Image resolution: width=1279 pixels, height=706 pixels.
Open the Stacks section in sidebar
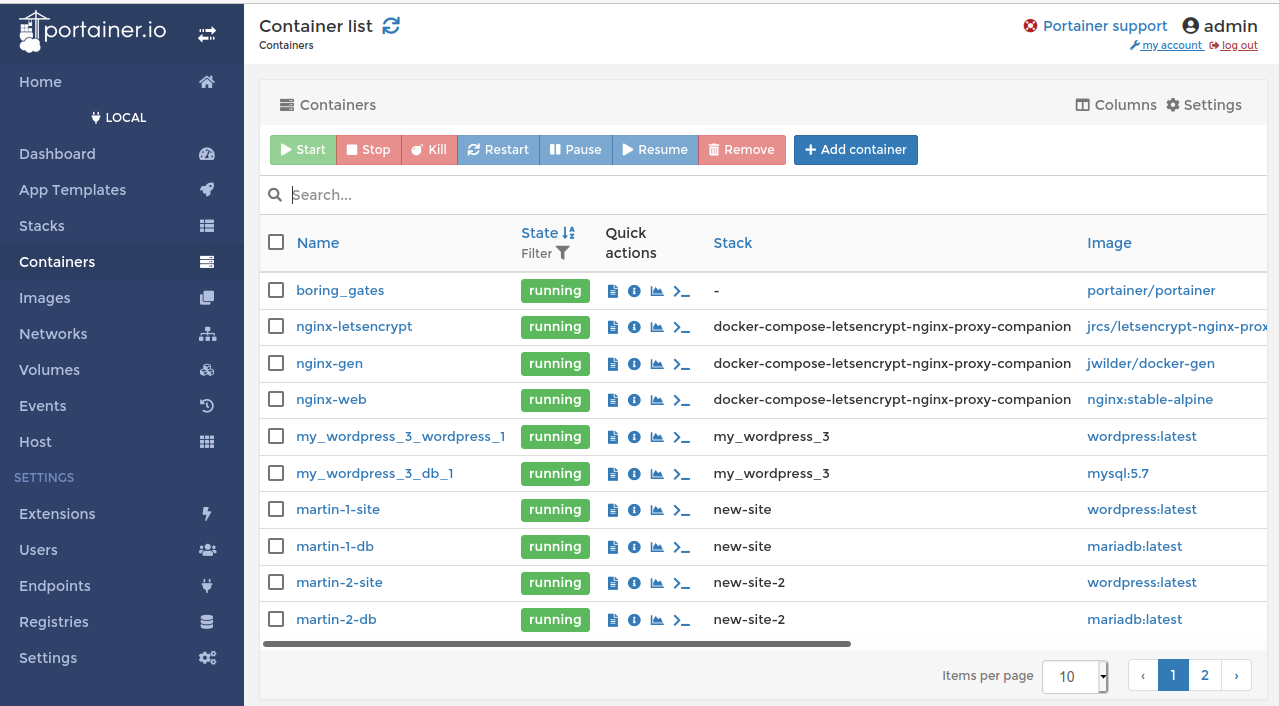pos(44,225)
